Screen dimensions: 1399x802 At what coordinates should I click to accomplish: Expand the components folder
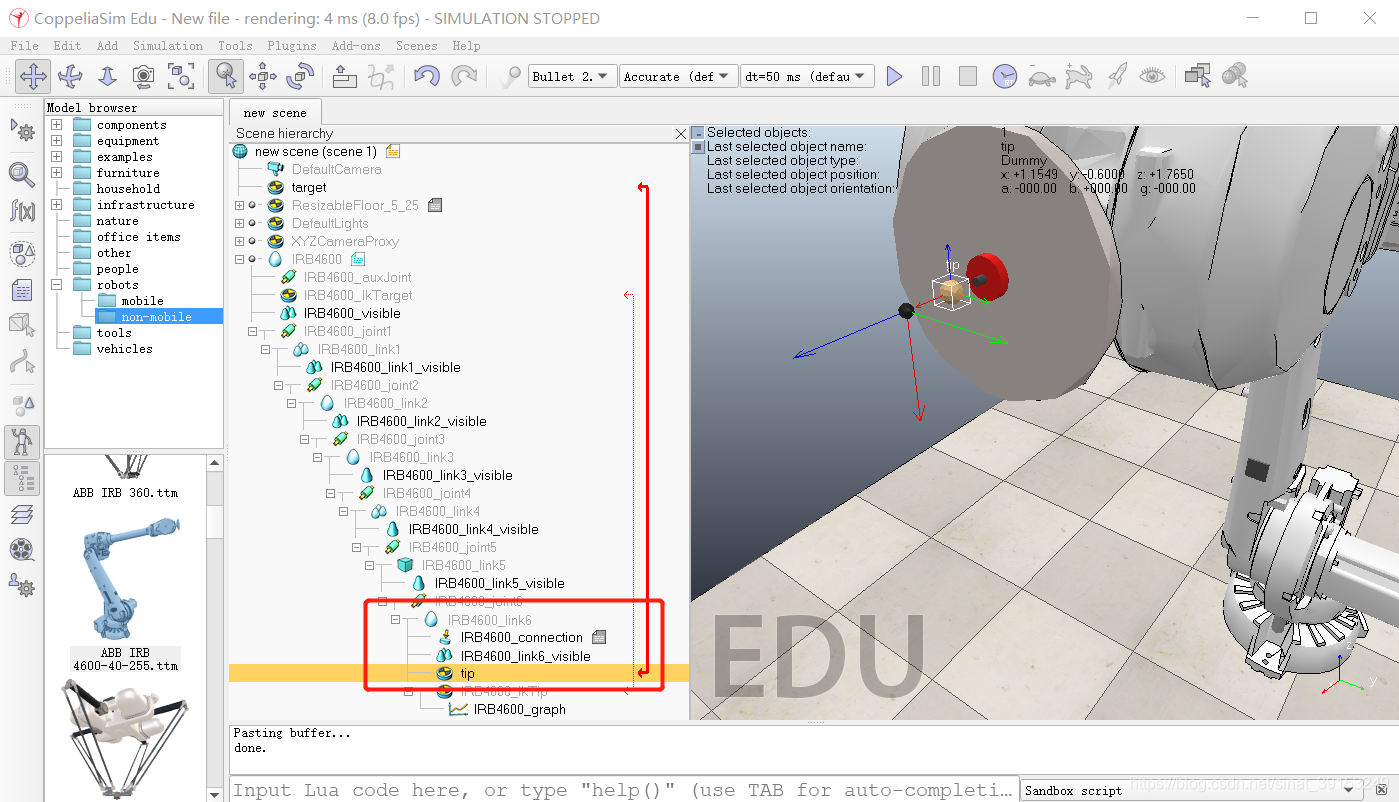coord(57,125)
